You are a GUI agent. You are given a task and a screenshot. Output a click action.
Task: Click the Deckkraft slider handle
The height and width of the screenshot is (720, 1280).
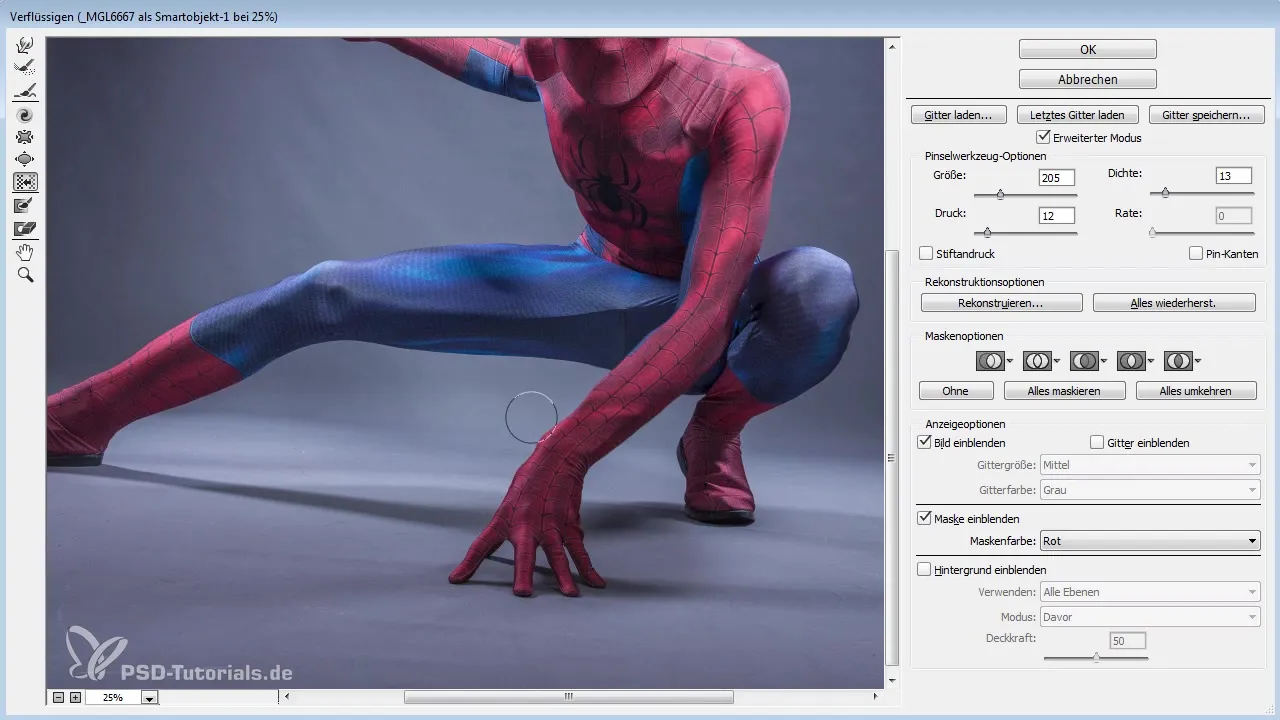click(1096, 657)
